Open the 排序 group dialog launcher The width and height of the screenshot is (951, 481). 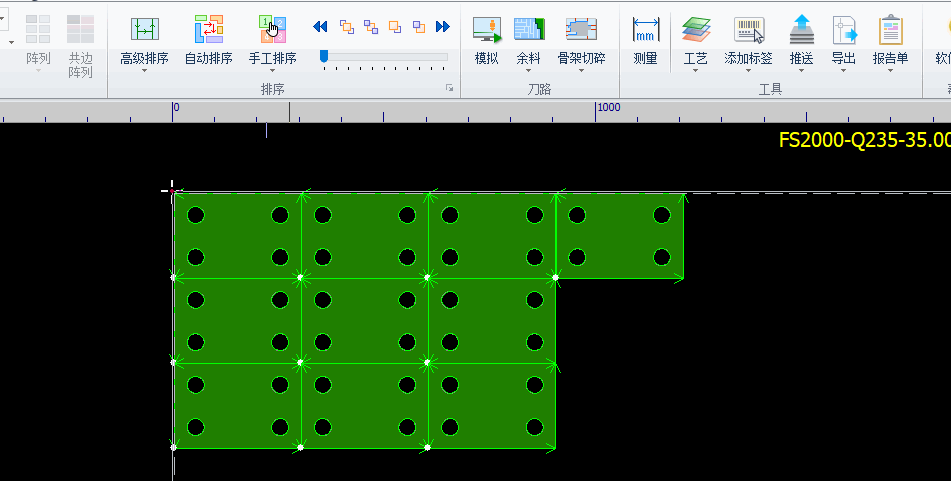coord(450,89)
